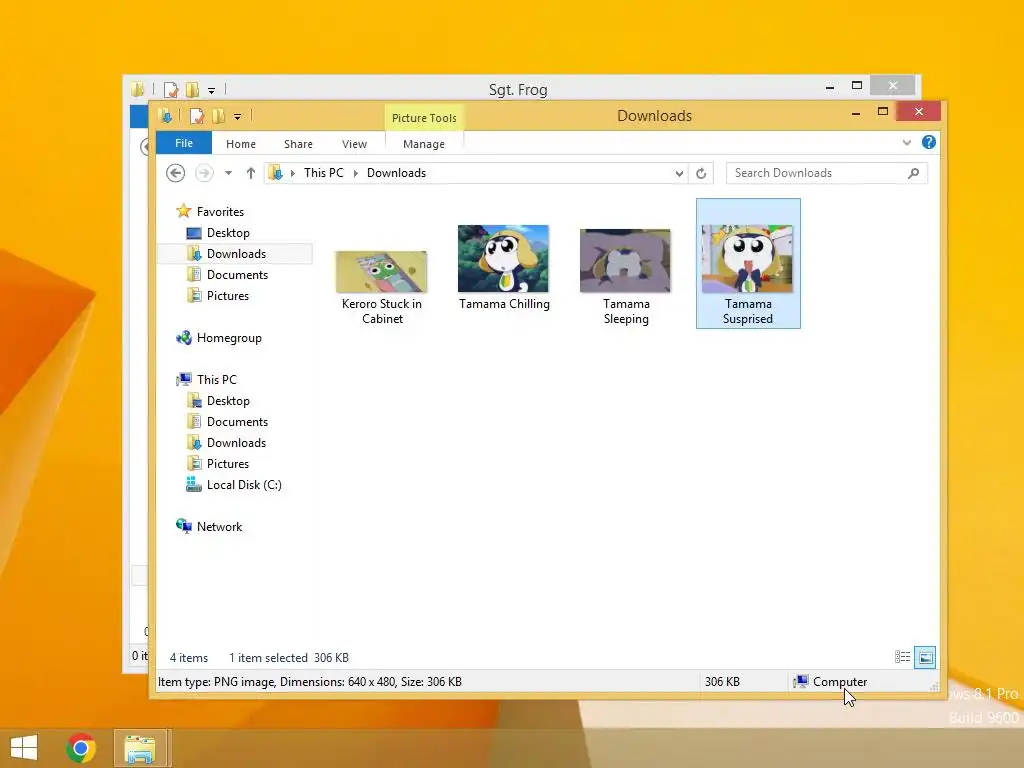Screen dimensions: 1024x768
Task: Select Desktop under This PC
Action: (x=228, y=400)
